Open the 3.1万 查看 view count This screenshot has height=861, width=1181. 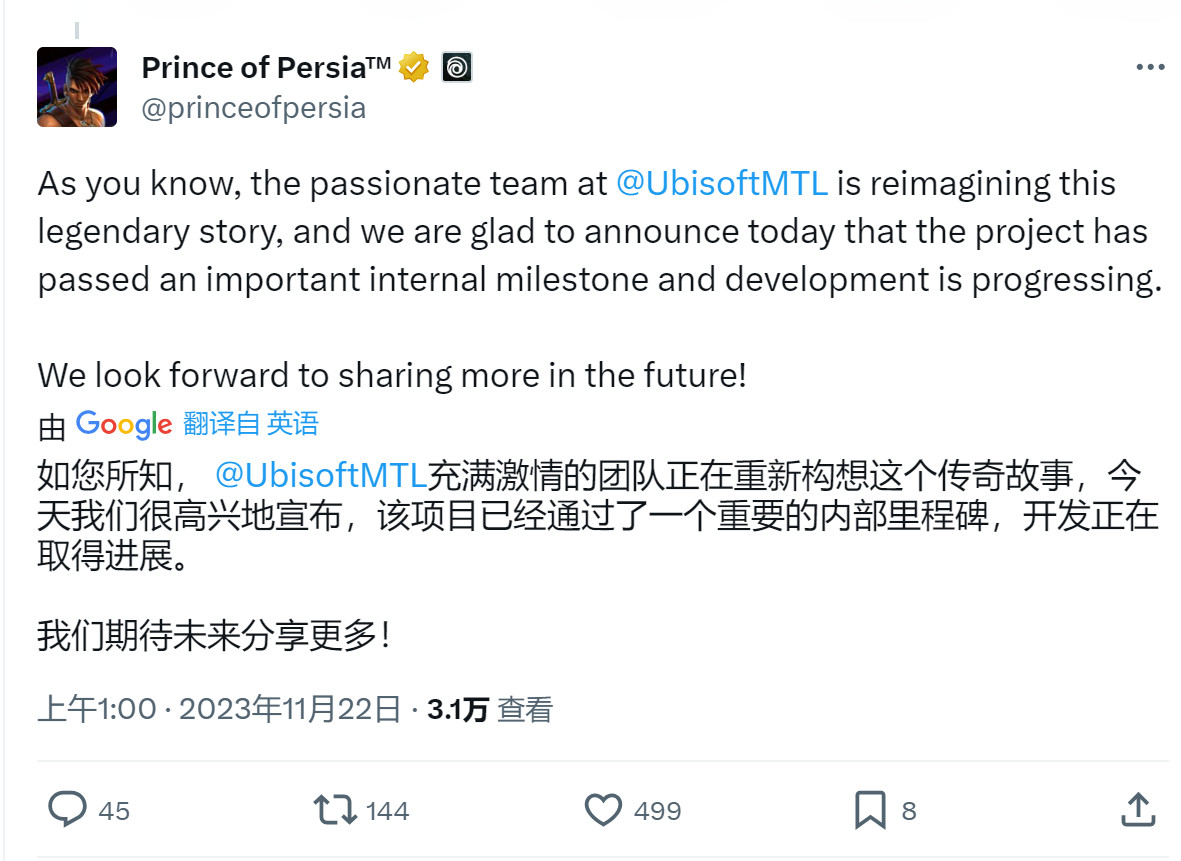point(490,710)
